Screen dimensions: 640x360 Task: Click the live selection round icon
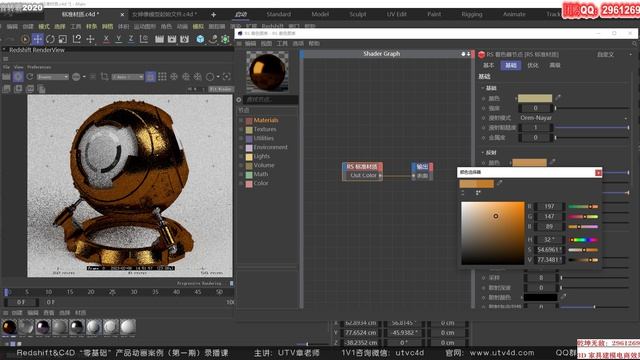tap(25, 39)
